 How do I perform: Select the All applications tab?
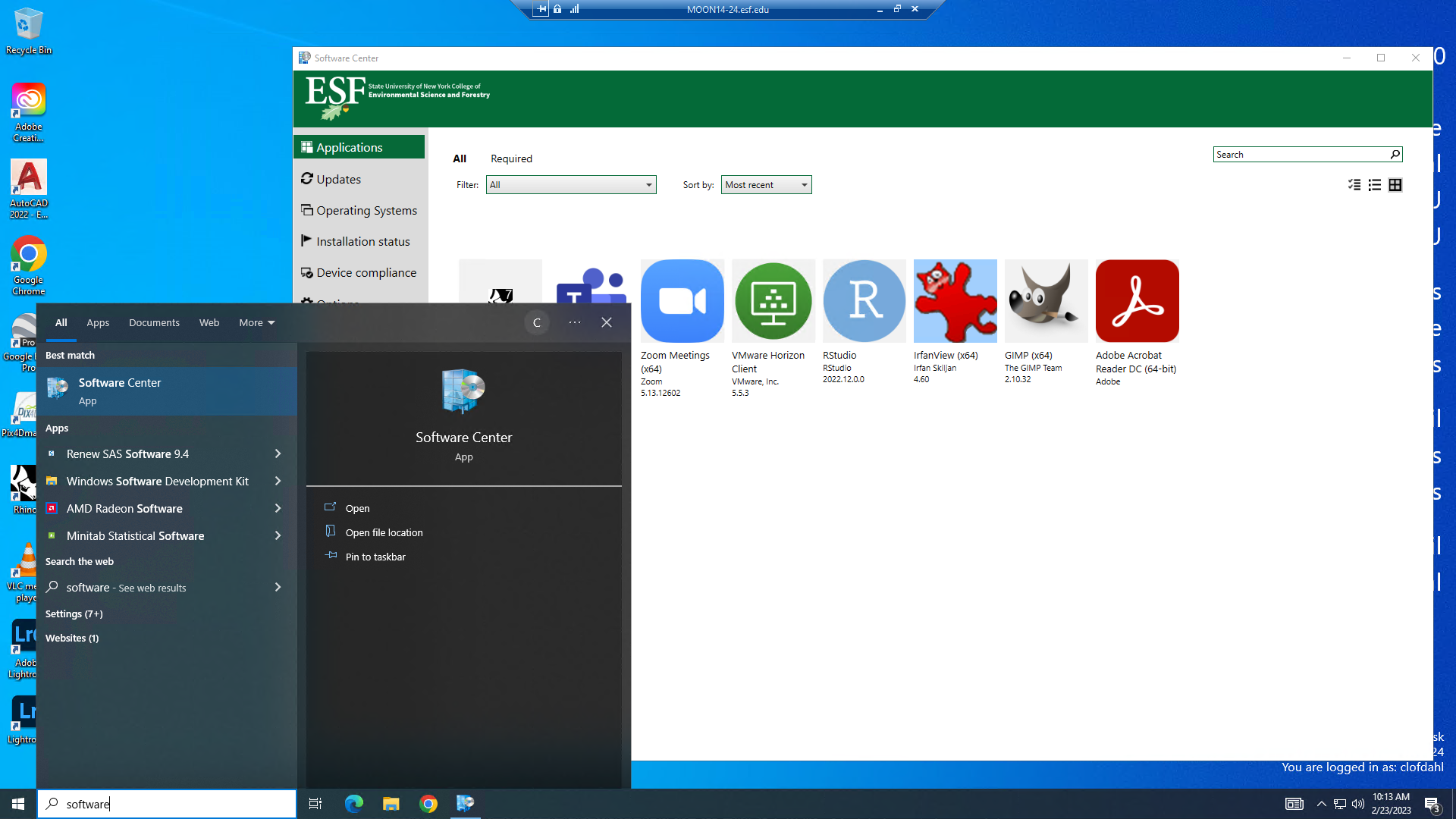point(460,159)
